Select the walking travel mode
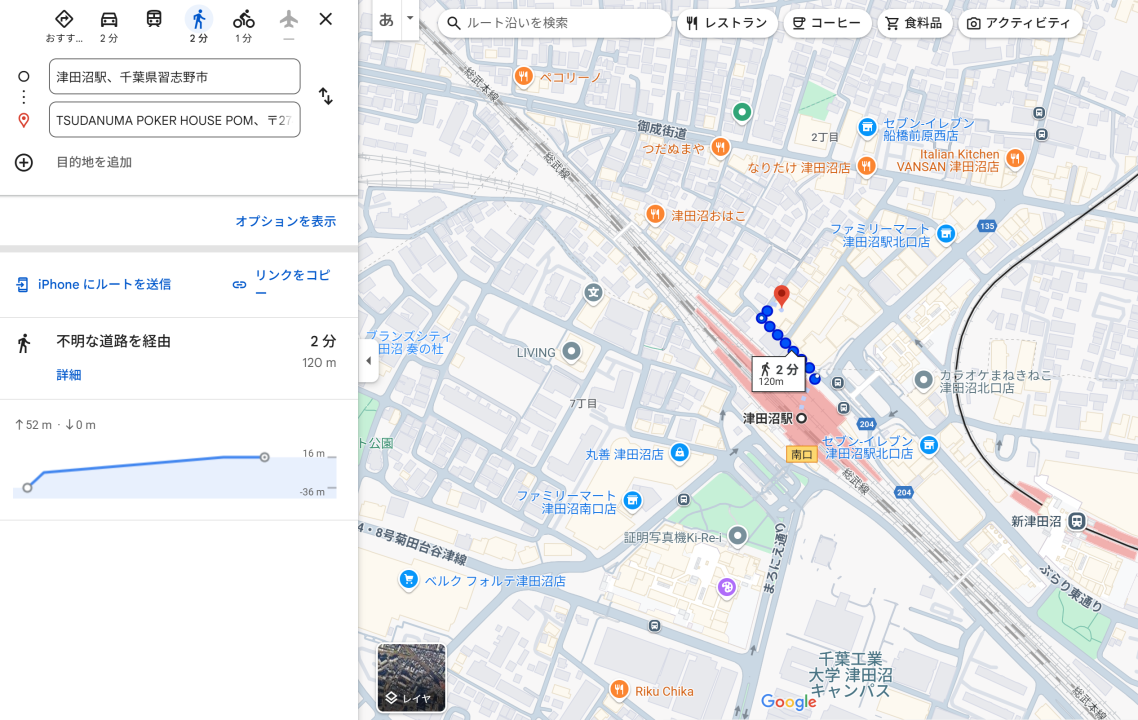 pos(199,20)
